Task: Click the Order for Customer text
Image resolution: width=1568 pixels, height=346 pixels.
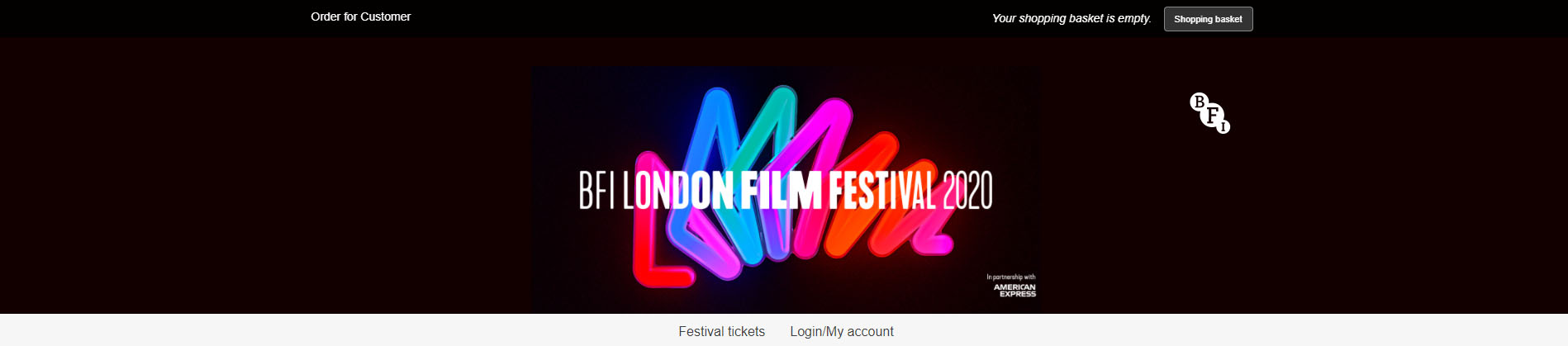Action: [x=360, y=17]
